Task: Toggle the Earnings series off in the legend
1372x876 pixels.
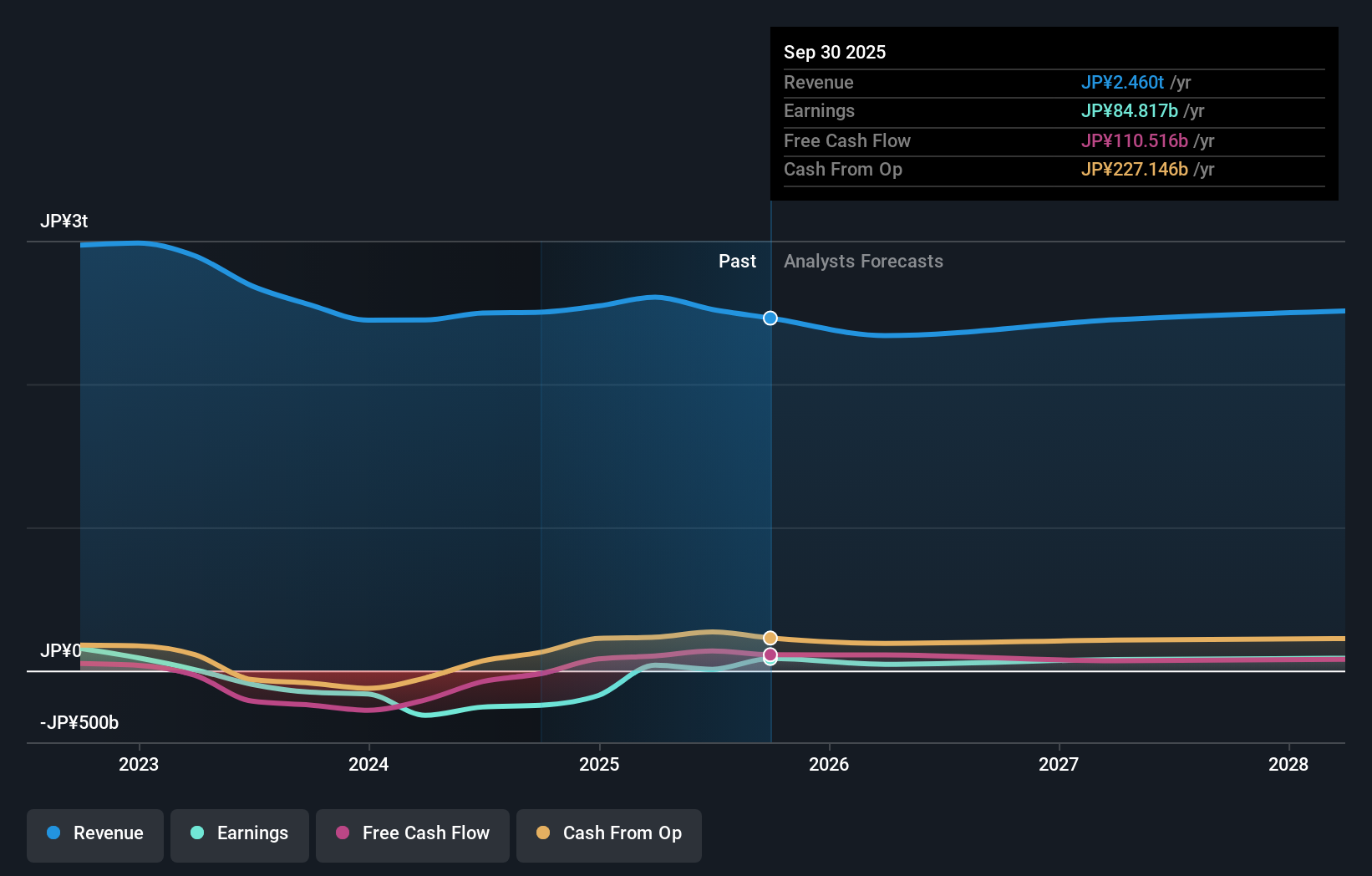Action: coord(239,833)
